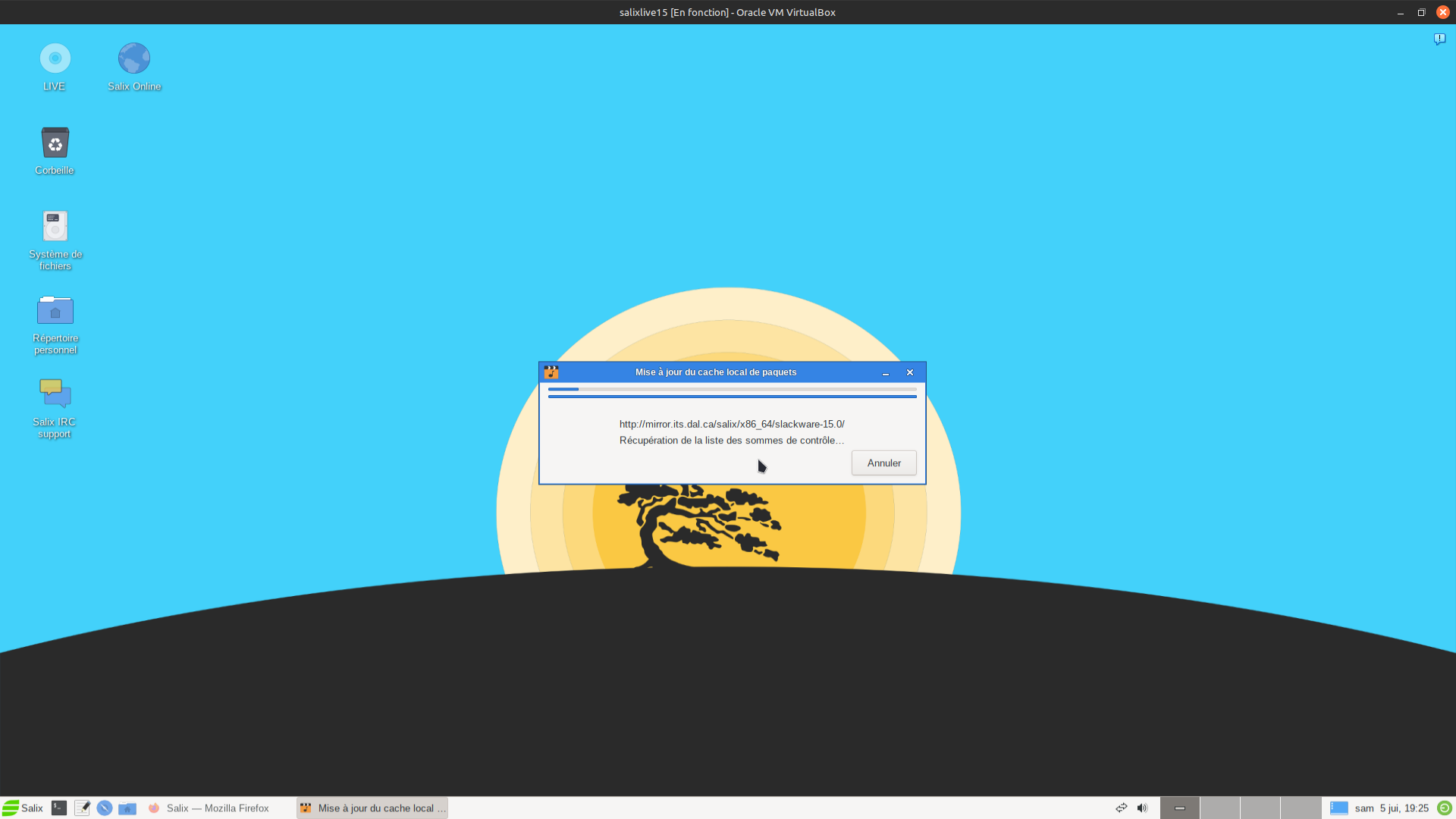The width and height of the screenshot is (1456, 819).
Task: Click the volume speaker tray icon
Action: tap(1142, 808)
